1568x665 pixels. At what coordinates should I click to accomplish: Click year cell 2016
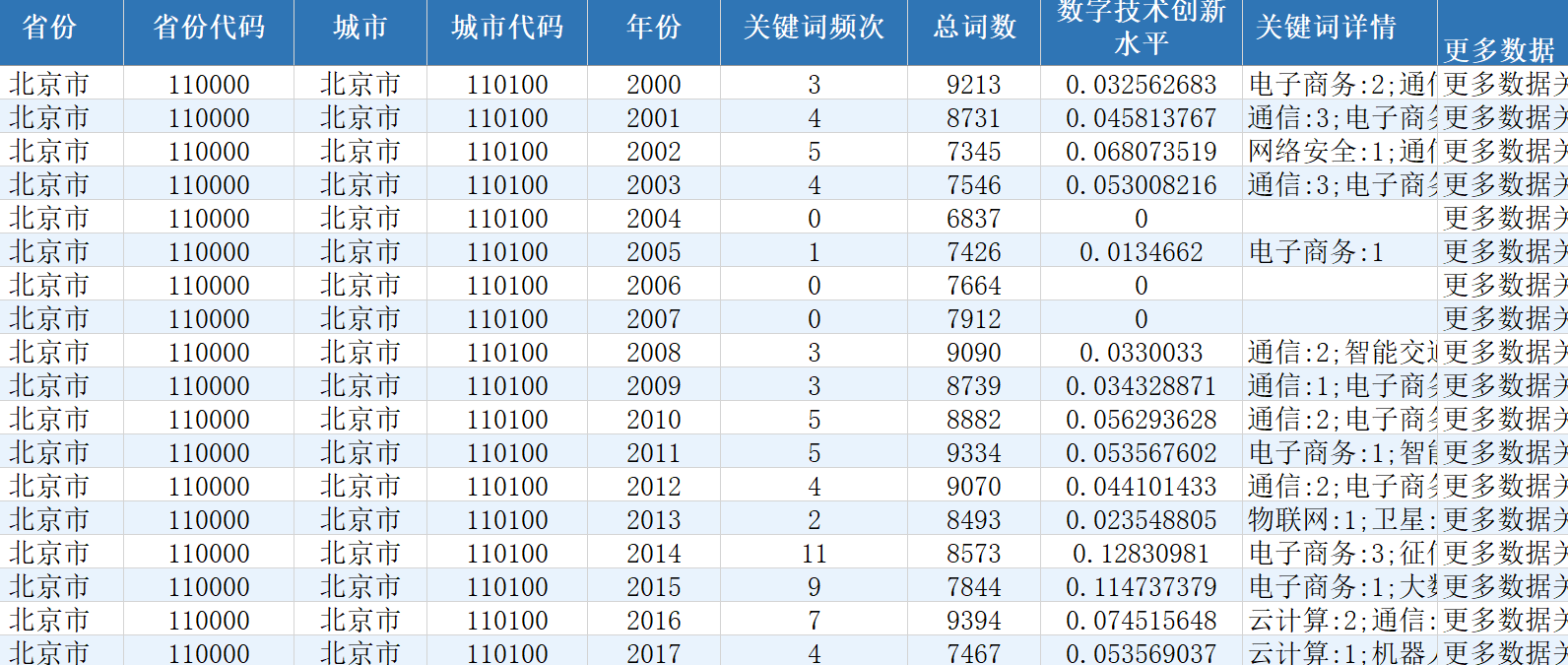click(x=654, y=621)
